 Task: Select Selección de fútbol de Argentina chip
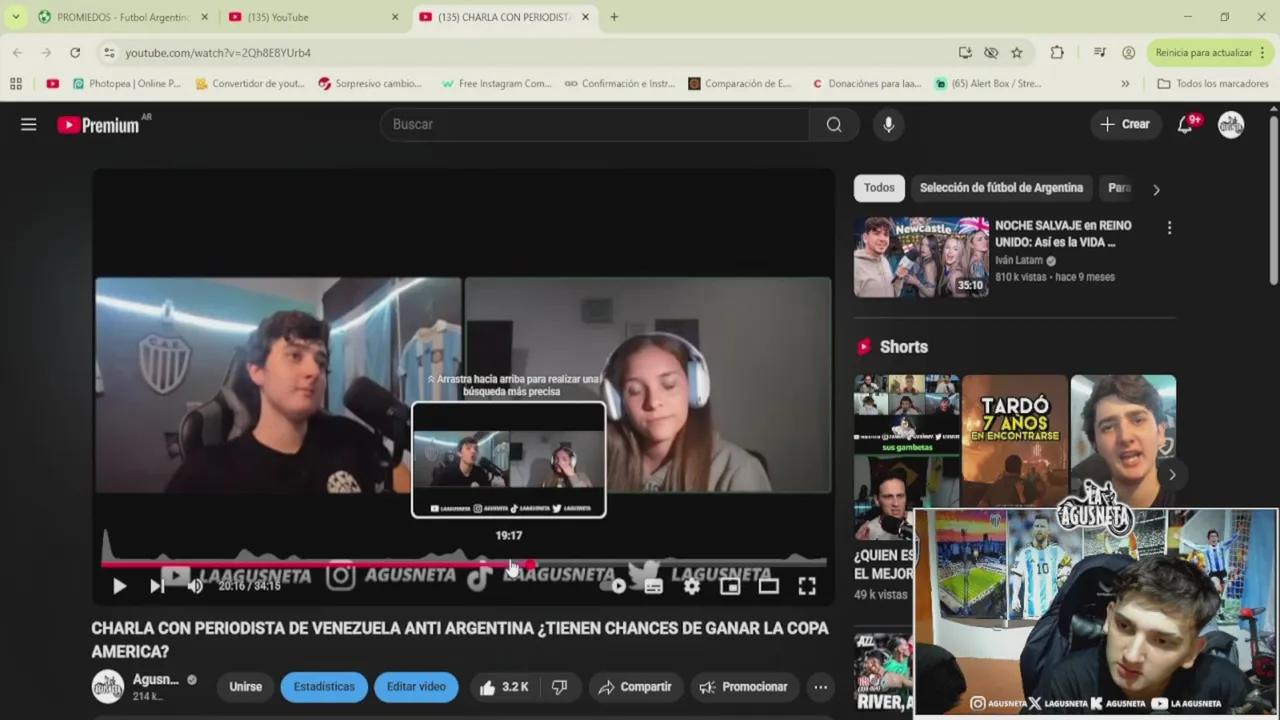[1001, 188]
